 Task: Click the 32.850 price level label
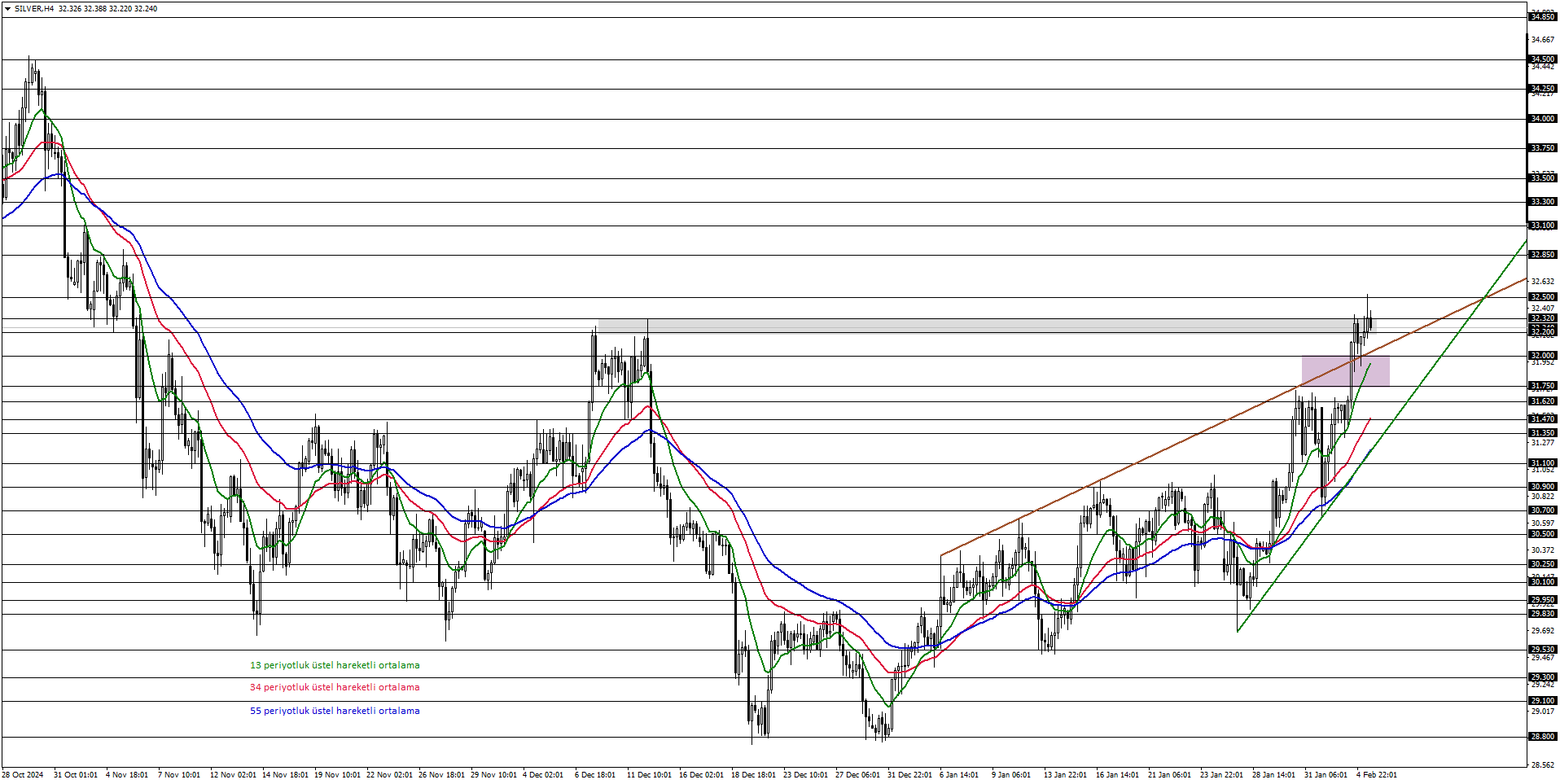[x=1542, y=255]
